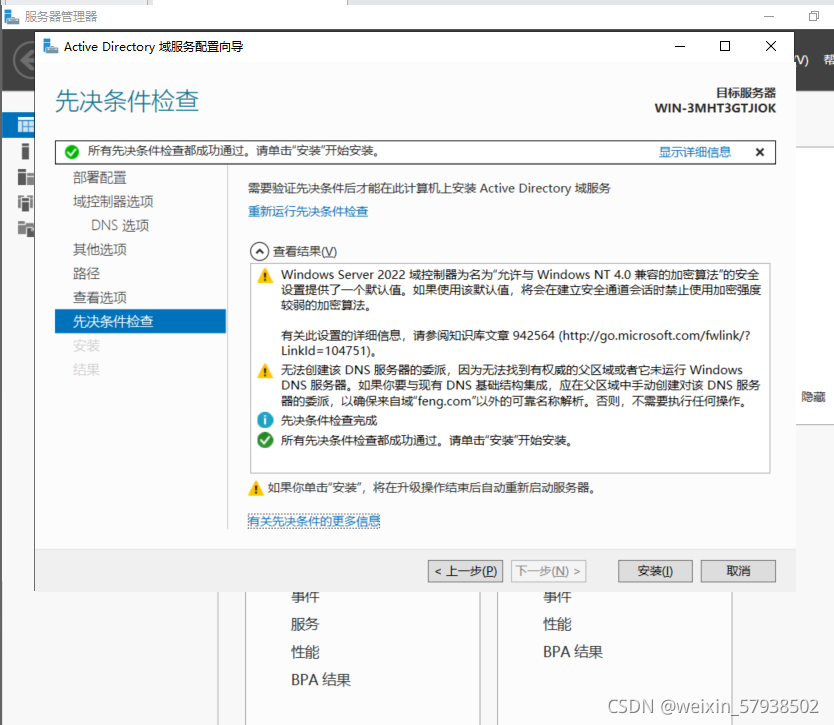Select highlighted 先决条件检查 step
Viewport: 834px width, 725px height.
pos(140,321)
